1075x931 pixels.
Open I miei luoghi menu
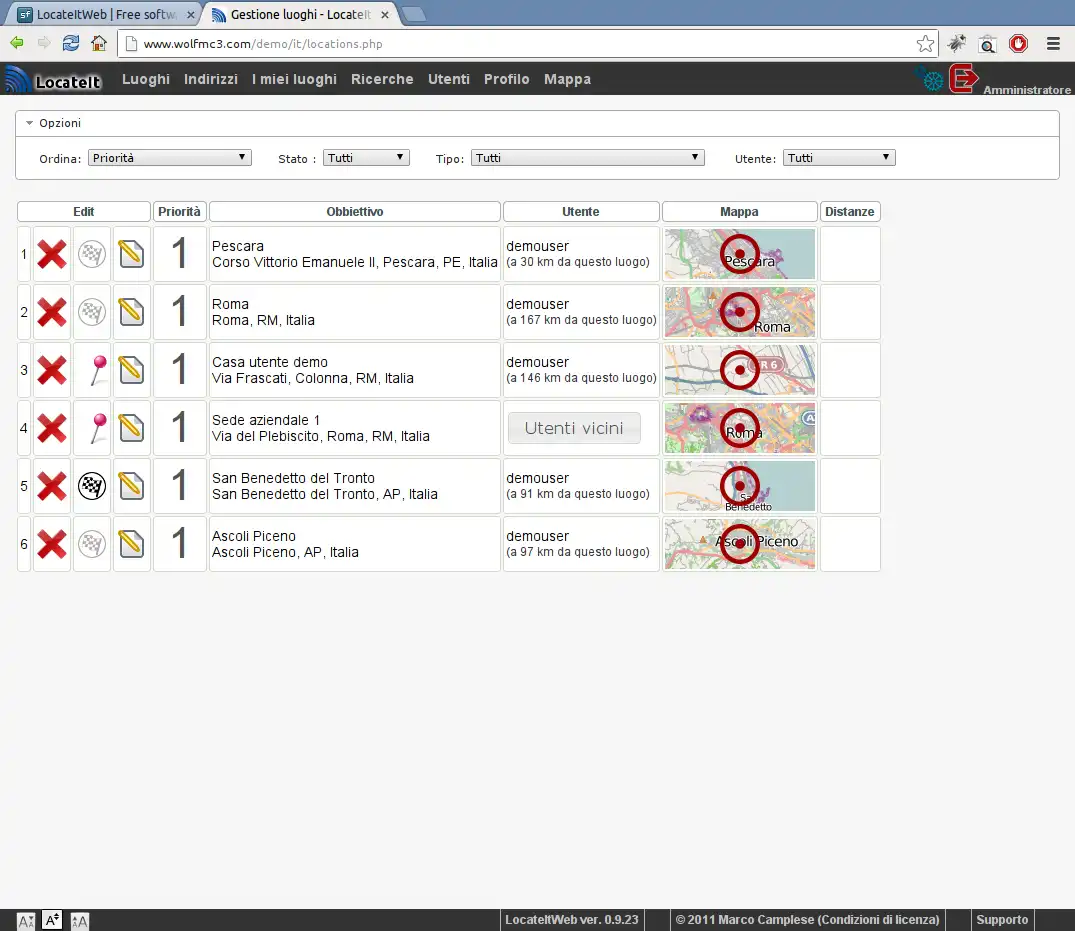(294, 80)
